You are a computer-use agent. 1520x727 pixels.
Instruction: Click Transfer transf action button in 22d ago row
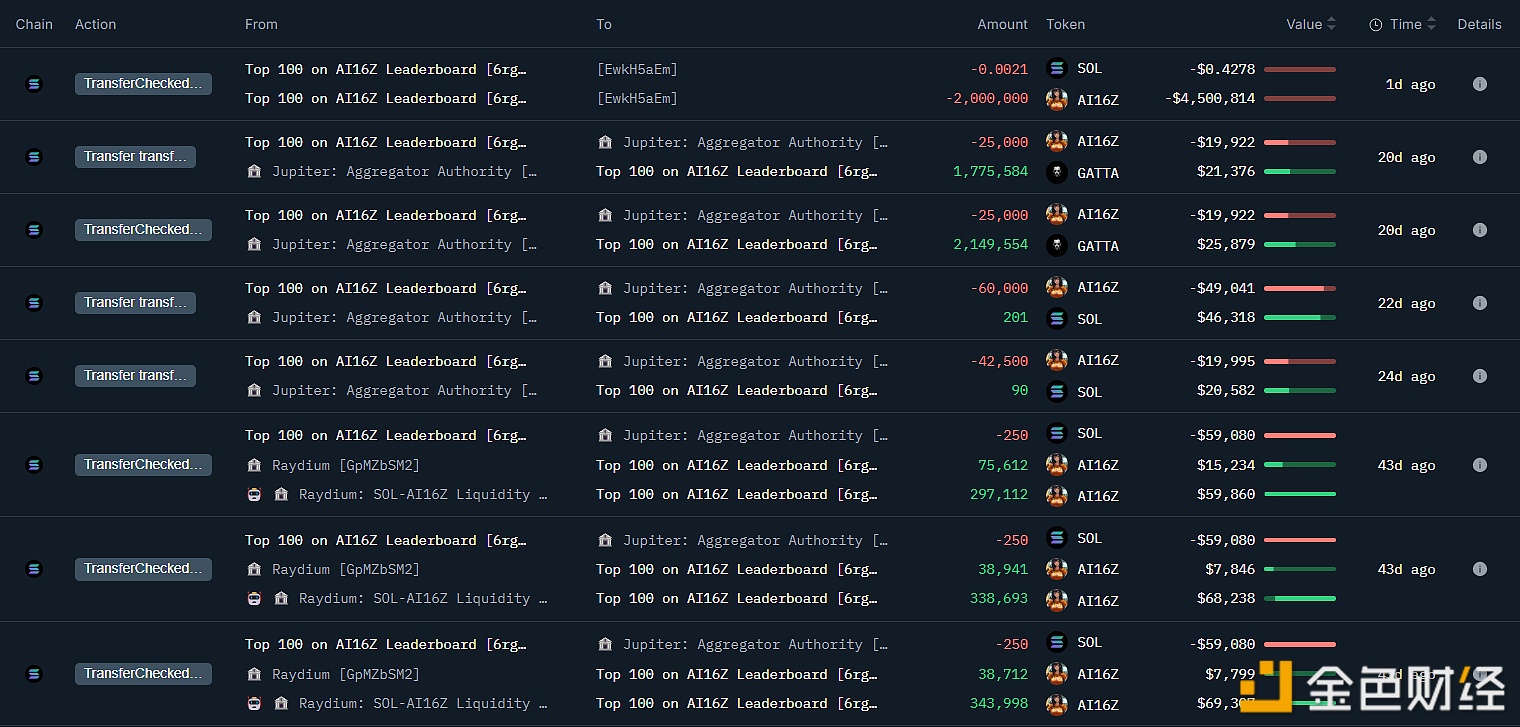(x=135, y=303)
